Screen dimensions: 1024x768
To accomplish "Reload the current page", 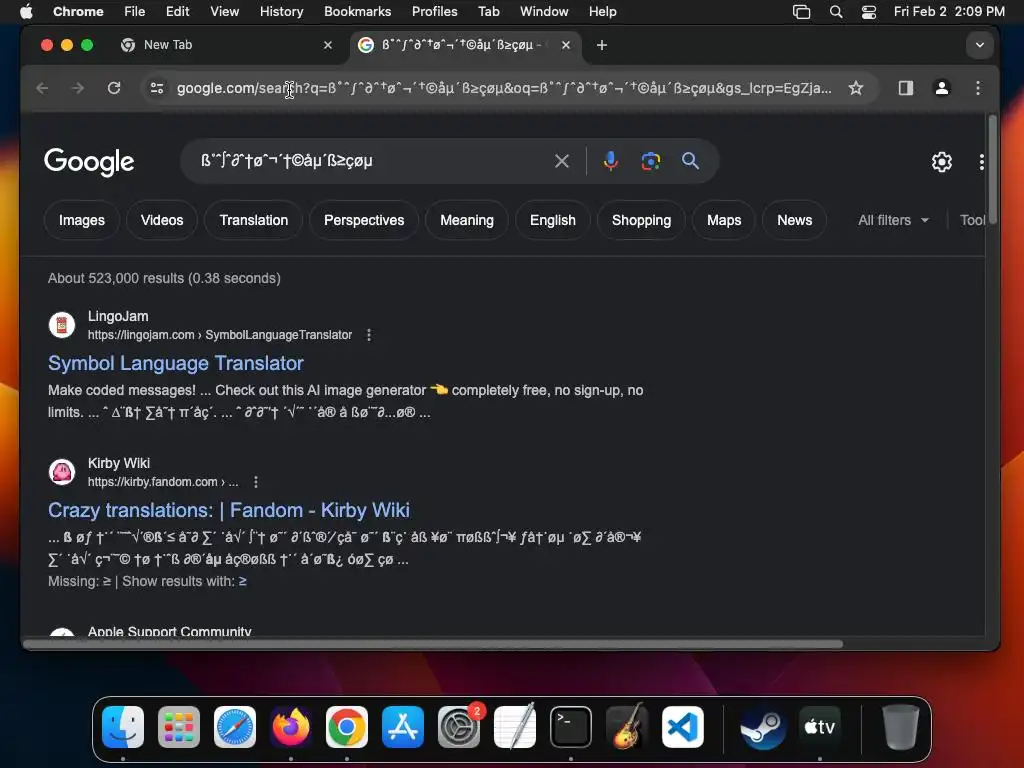I will pyautogui.click(x=114, y=88).
